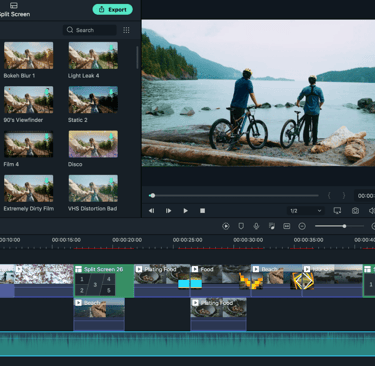Download the Film 4 effect
375x366 pixels.
pos(47,136)
